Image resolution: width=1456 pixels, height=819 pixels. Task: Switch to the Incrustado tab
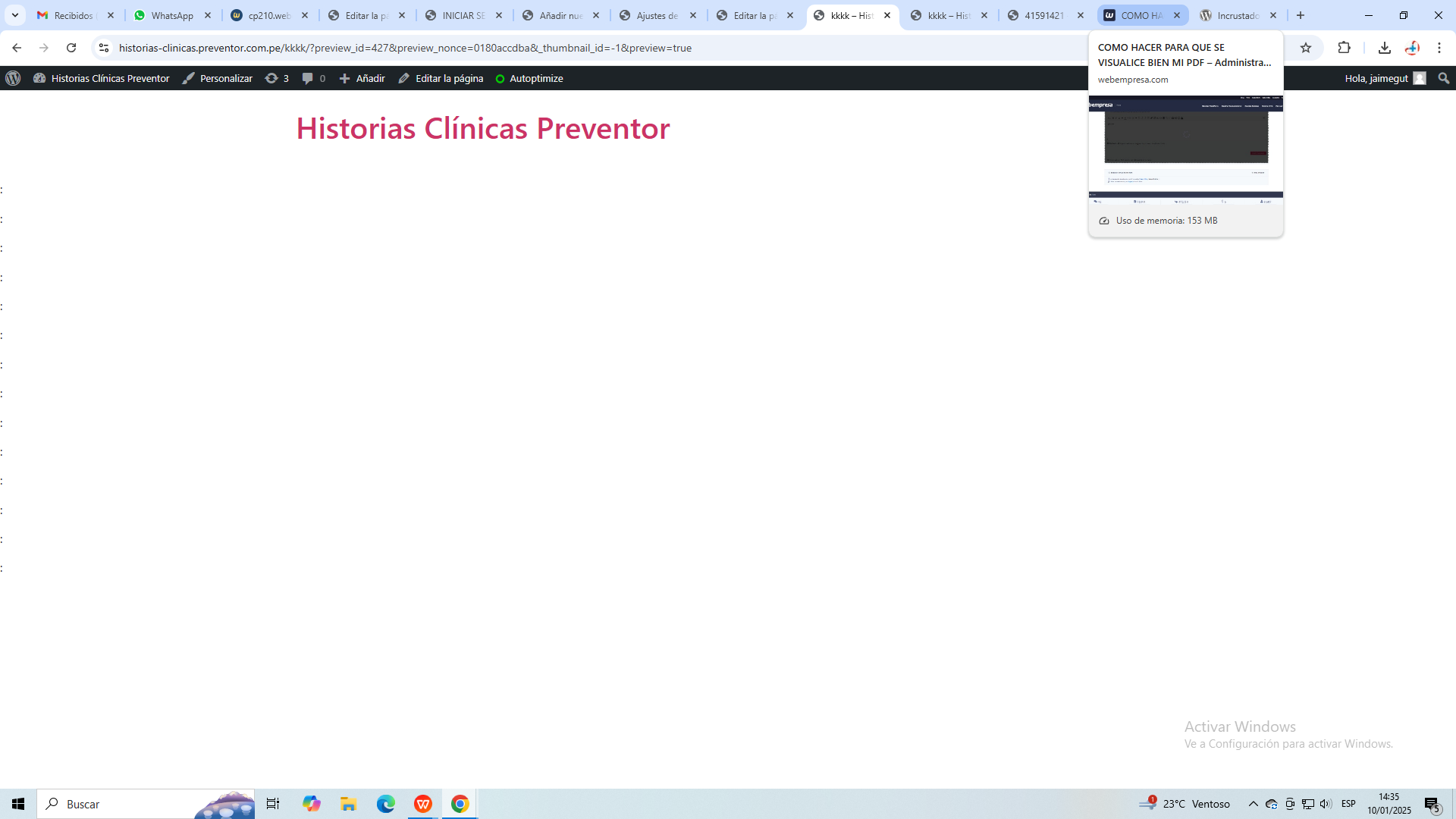tap(1238, 15)
